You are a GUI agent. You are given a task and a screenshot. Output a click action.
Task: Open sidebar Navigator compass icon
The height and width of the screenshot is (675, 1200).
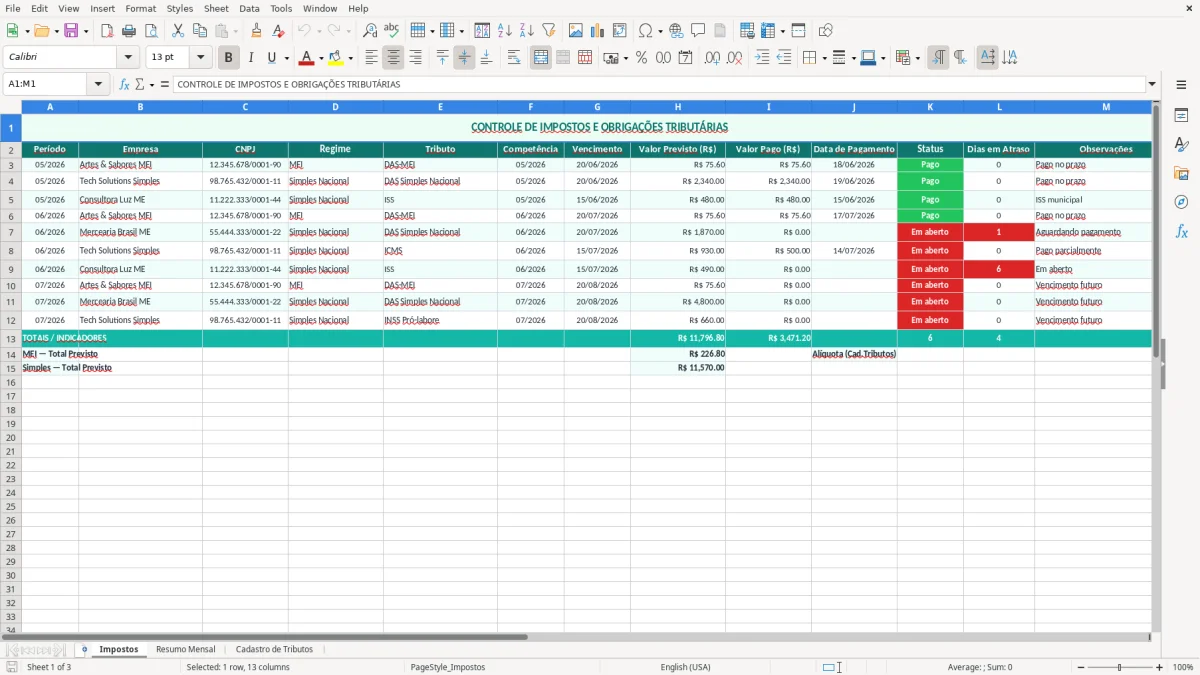click(x=1181, y=202)
